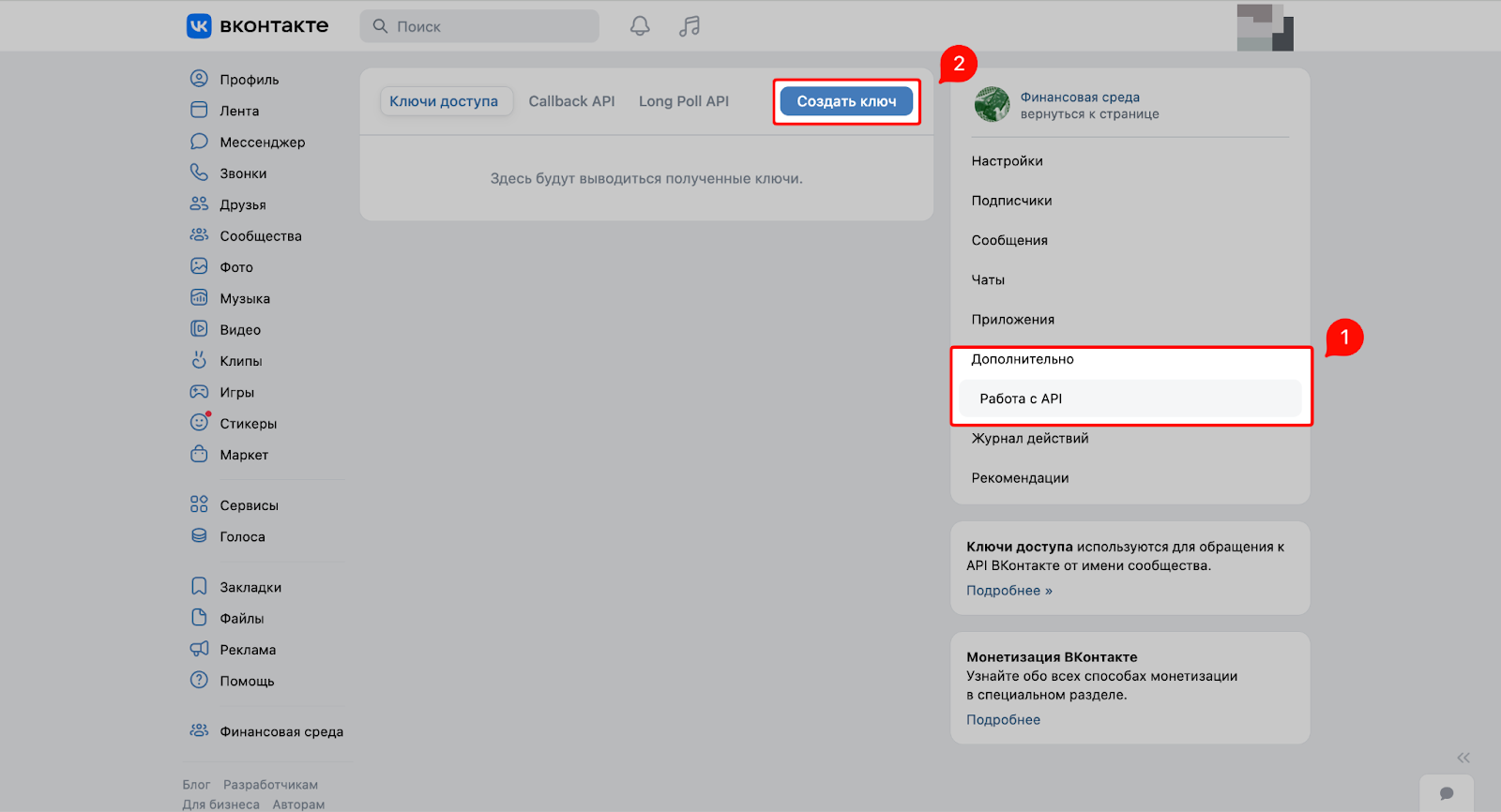Click text Здесь будут выводиться полученные ключи
Screen dimensions: 1501x812
646,178
